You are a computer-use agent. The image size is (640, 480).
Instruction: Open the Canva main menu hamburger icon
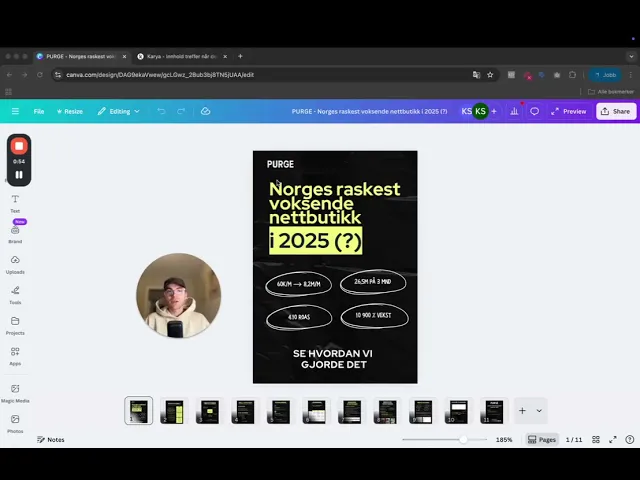(15, 111)
